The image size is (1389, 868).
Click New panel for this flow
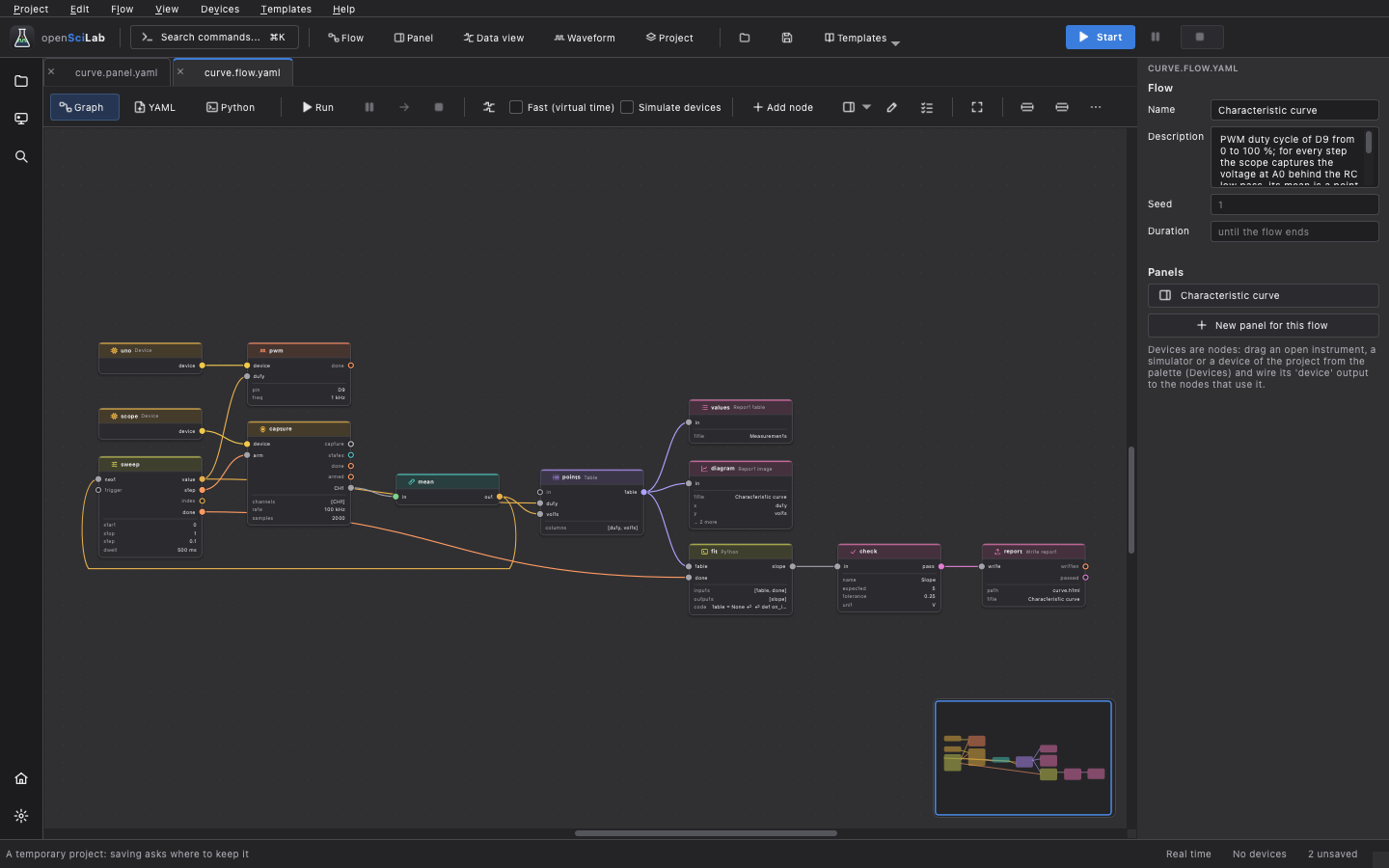1264,325
